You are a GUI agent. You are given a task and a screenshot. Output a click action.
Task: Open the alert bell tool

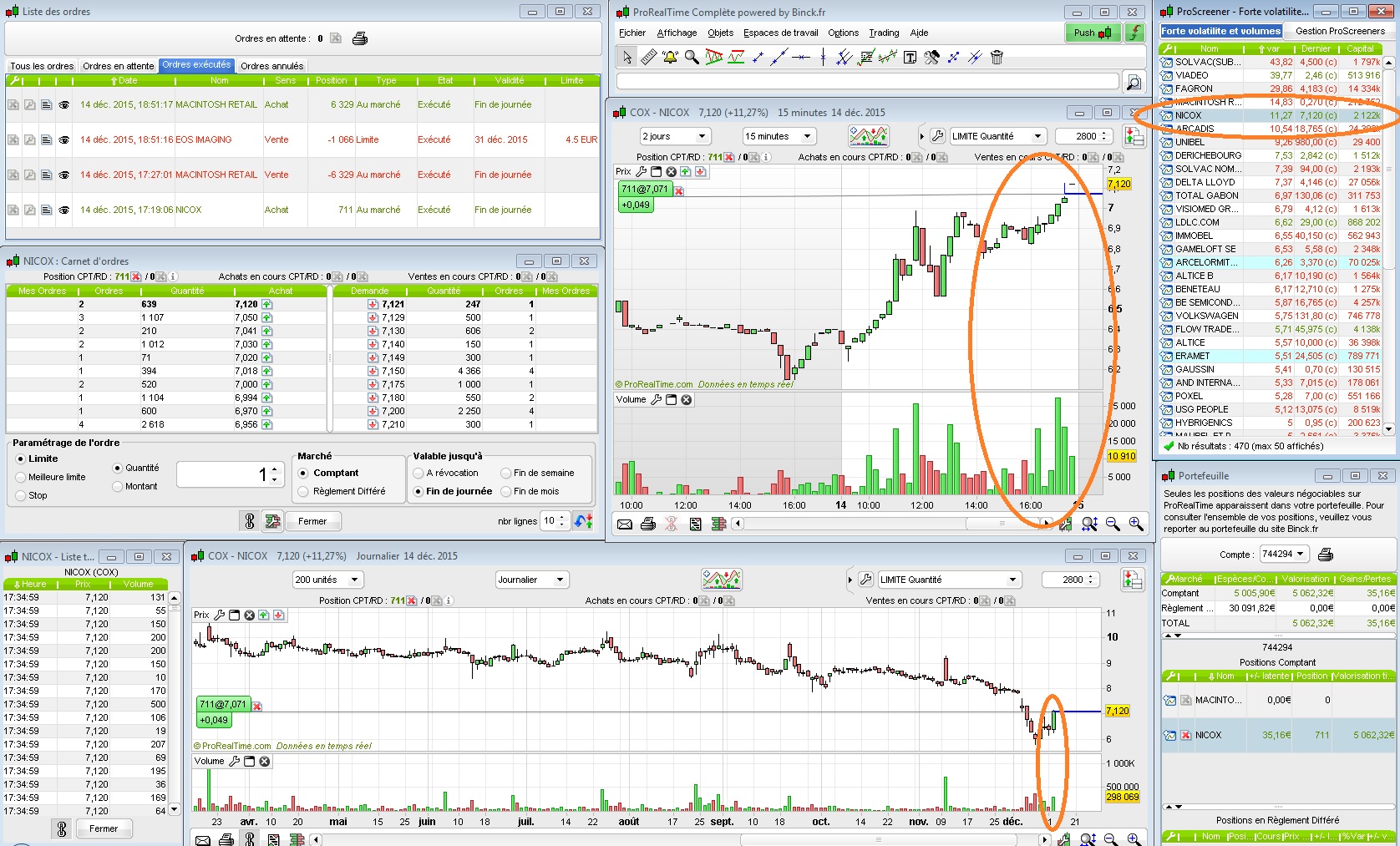(x=670, y=57)
